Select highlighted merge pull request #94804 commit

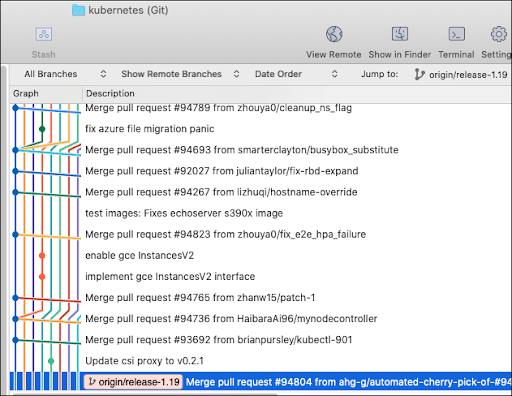(348, 382)
